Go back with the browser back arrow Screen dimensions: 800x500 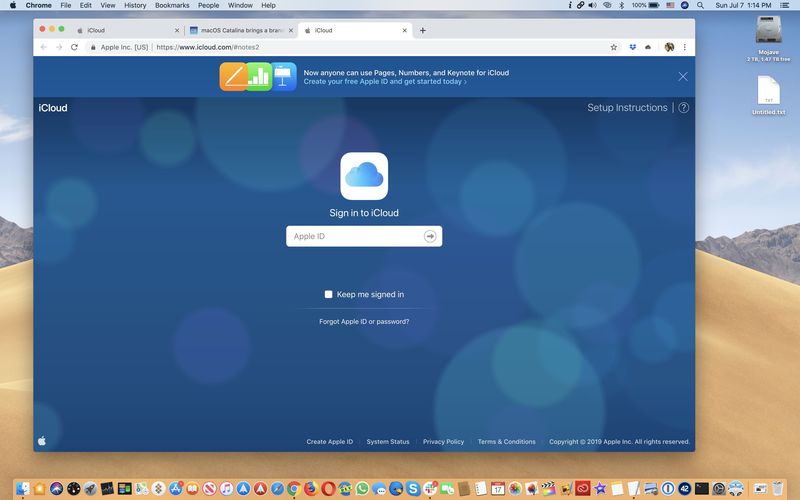[x=44, y=47]
